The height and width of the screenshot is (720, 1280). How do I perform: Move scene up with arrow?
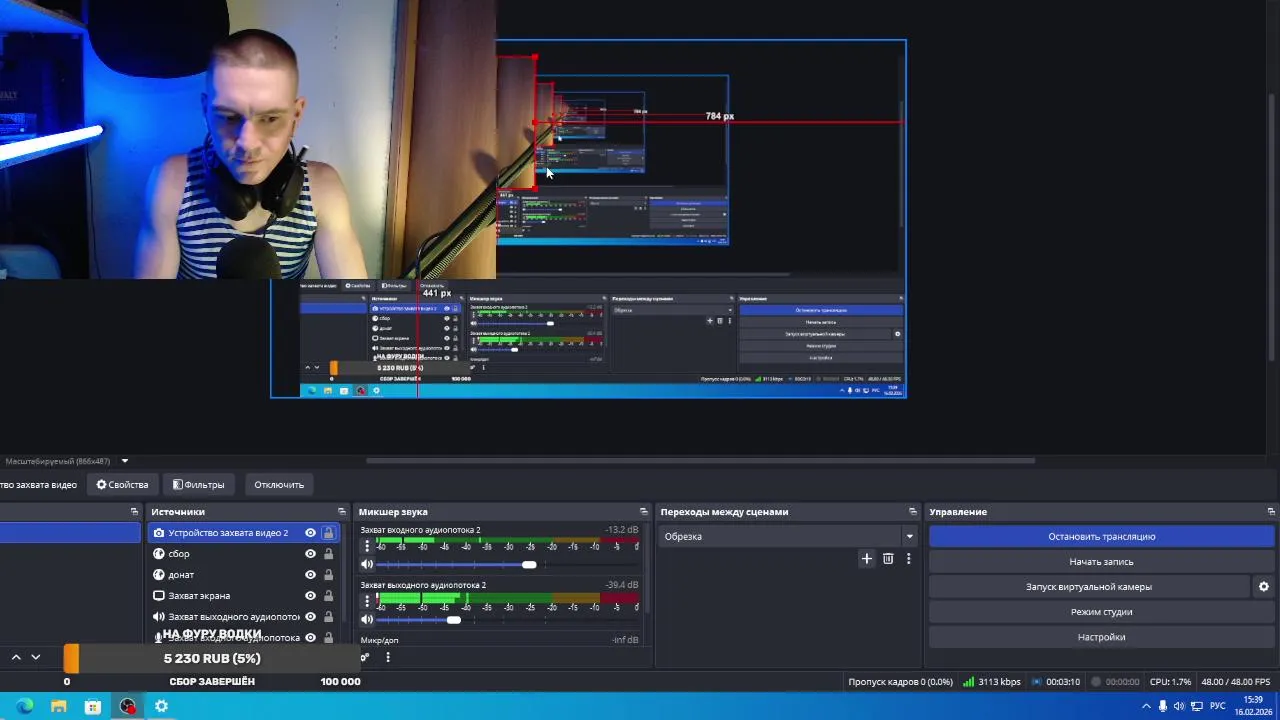pyautogui.click(x=16, y=657)
